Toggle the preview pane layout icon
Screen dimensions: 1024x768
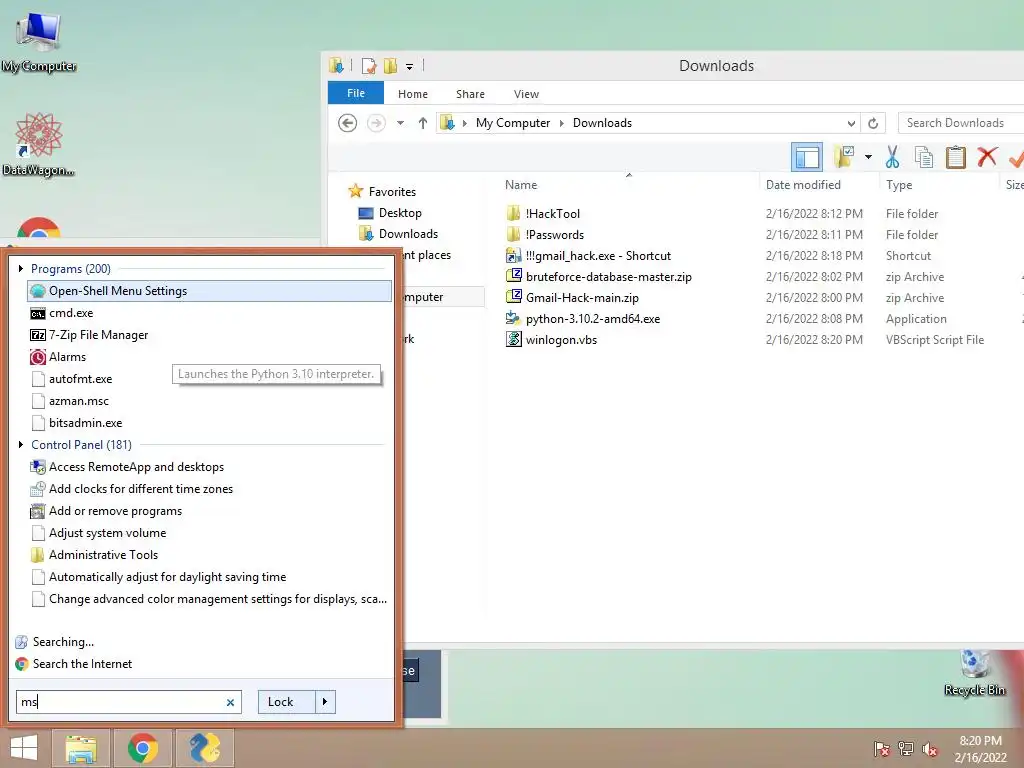(807, 157)
